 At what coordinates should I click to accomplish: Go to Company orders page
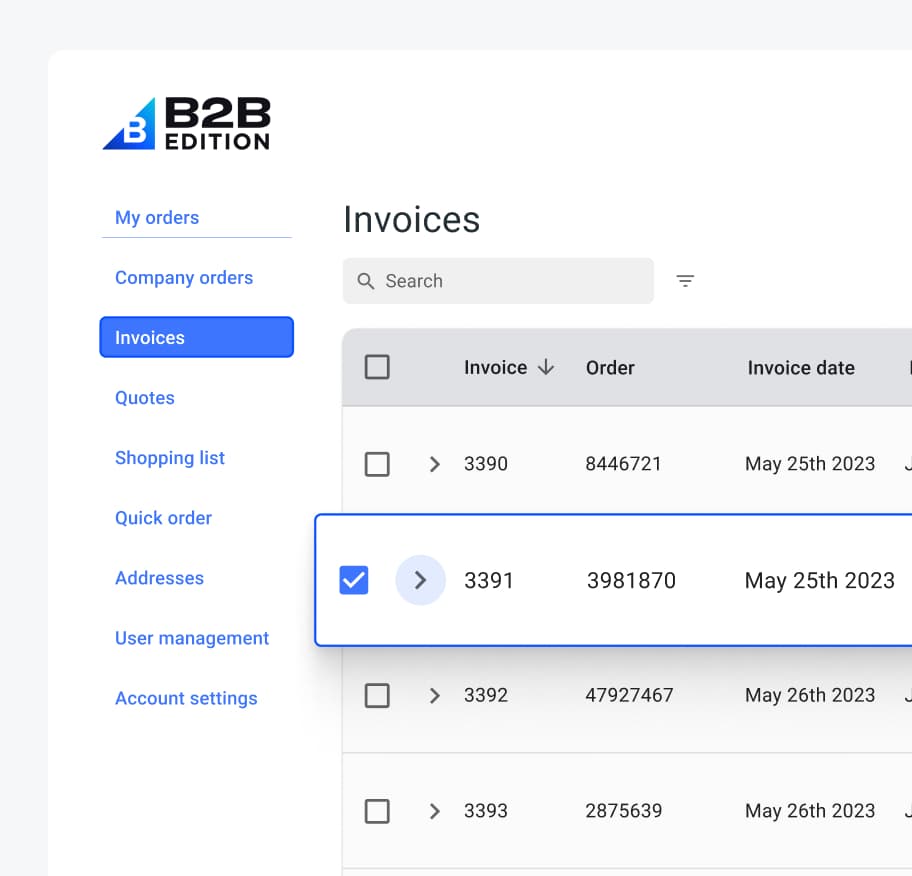pos(184,278)
